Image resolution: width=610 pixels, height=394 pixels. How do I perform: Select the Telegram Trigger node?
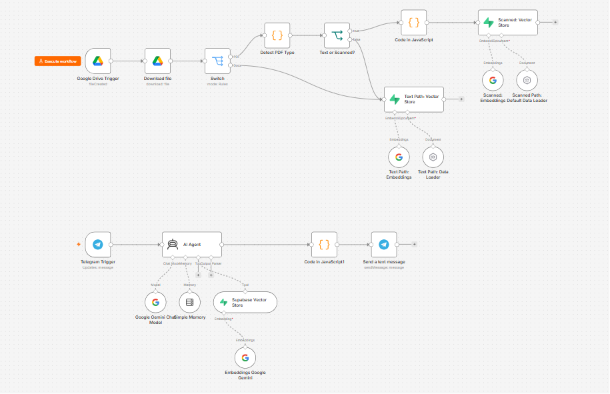coord(98,245)
